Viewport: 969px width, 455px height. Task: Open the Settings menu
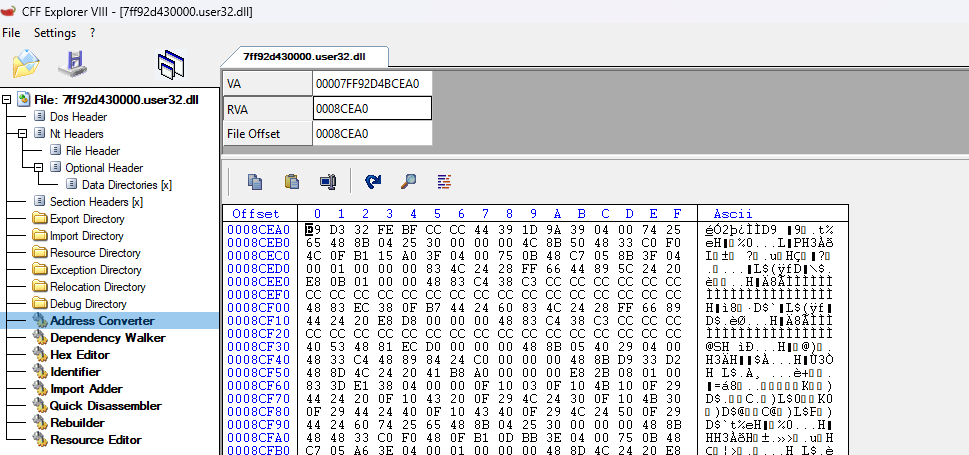click(x=55, y=33)
